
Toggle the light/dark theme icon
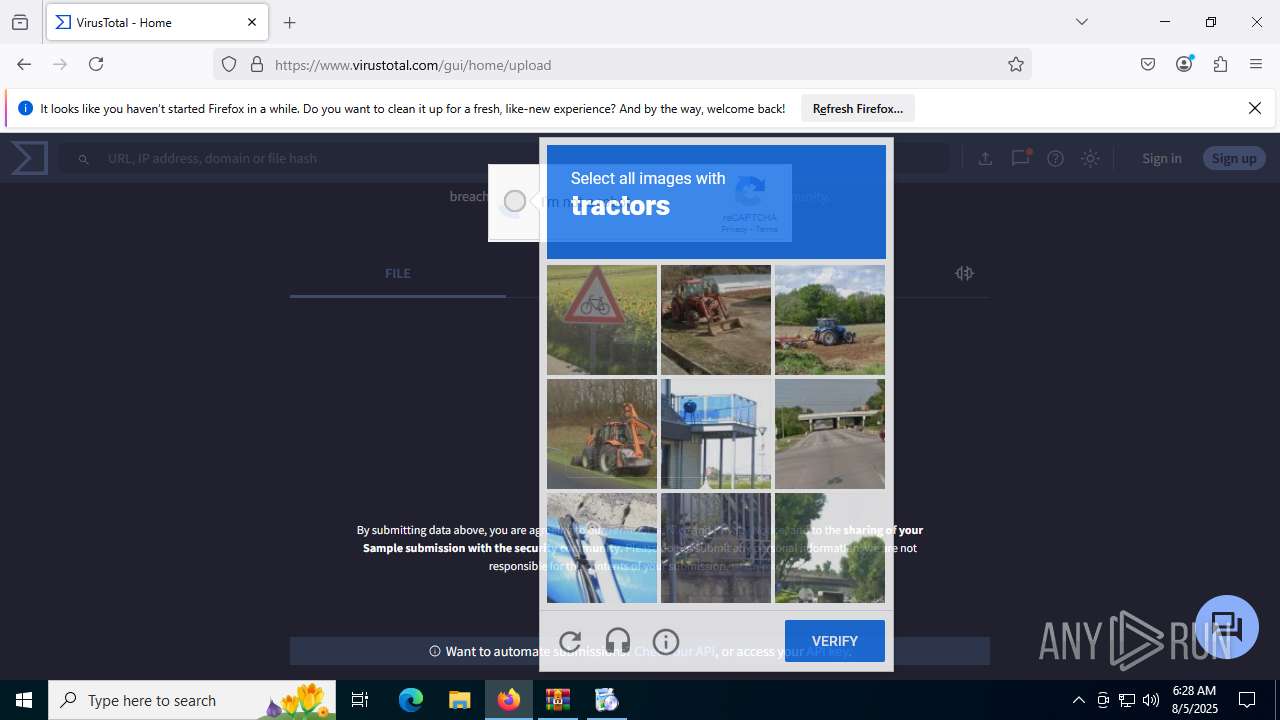point(1090,158)
